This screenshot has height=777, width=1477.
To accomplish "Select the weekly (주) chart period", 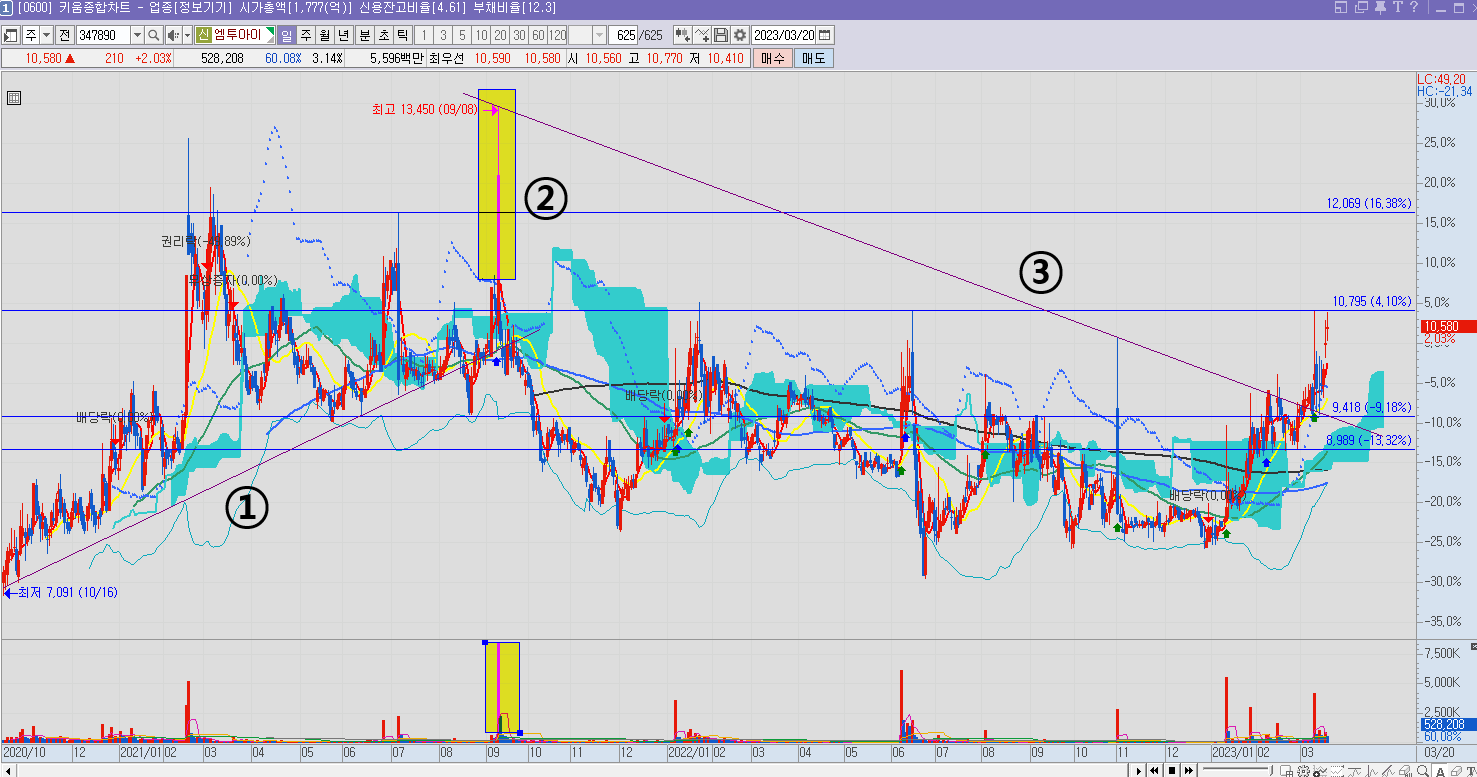I will (306, 35).
